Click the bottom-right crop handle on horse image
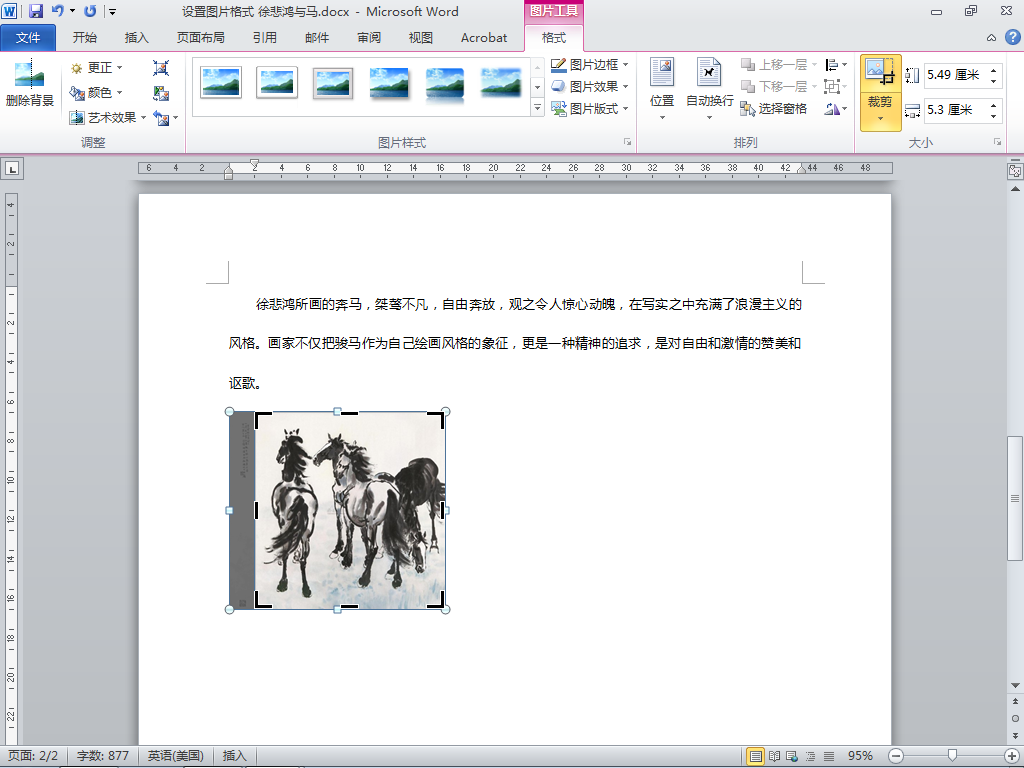The height and width of the screenshot is (768, 1024). [x=438, y=601]
